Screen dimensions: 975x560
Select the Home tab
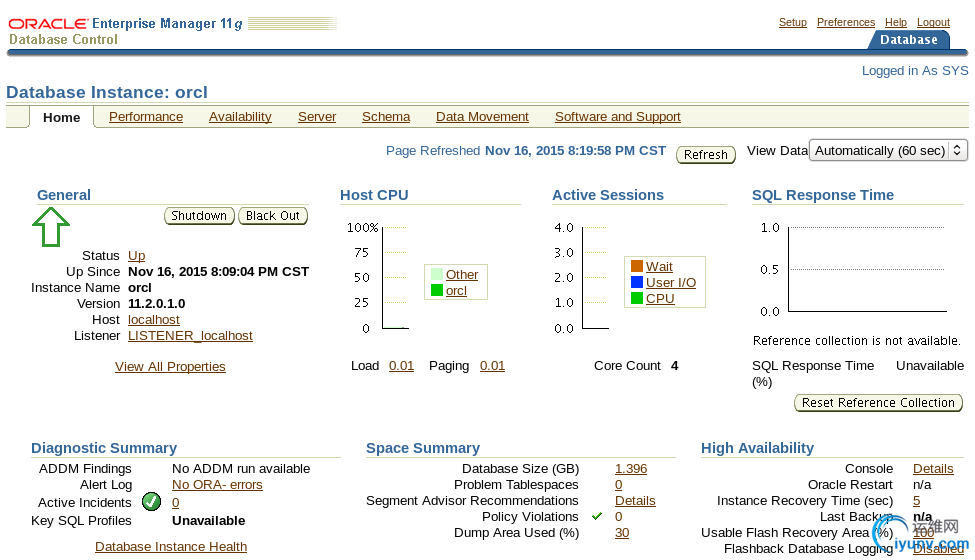click(x=62, y=117)
